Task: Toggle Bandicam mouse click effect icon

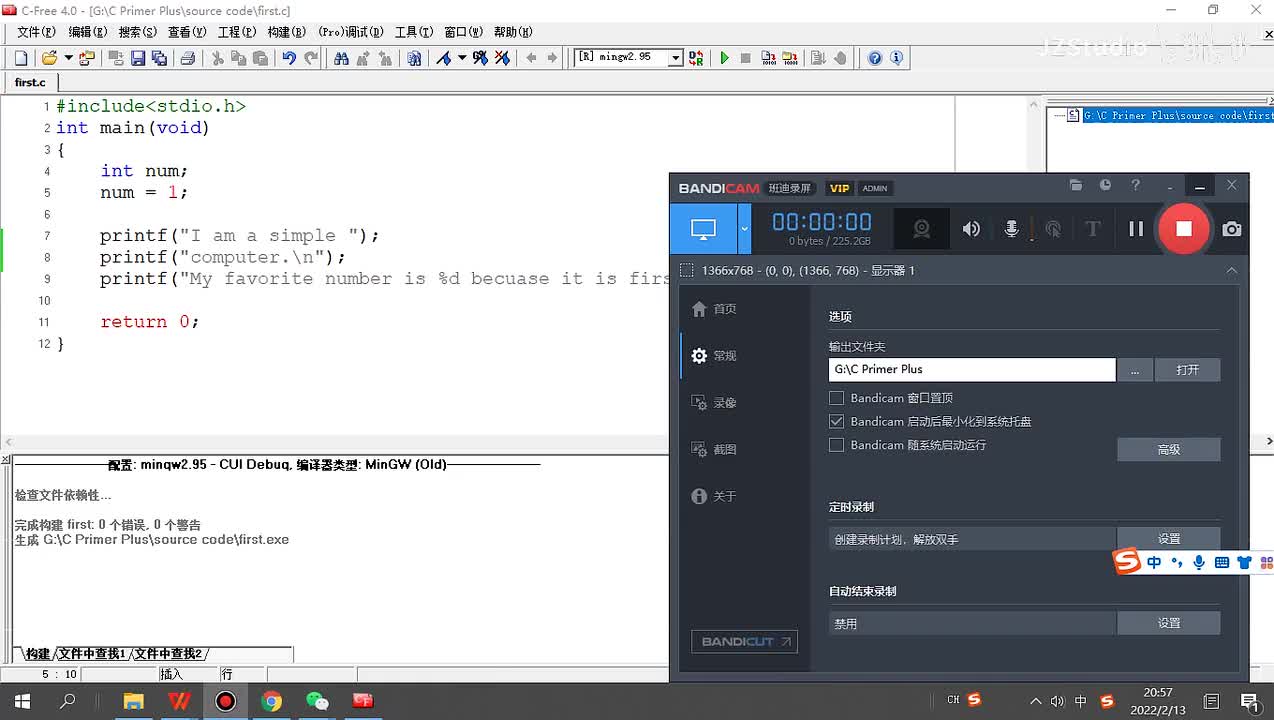Action: click(x=1053, y=229)
